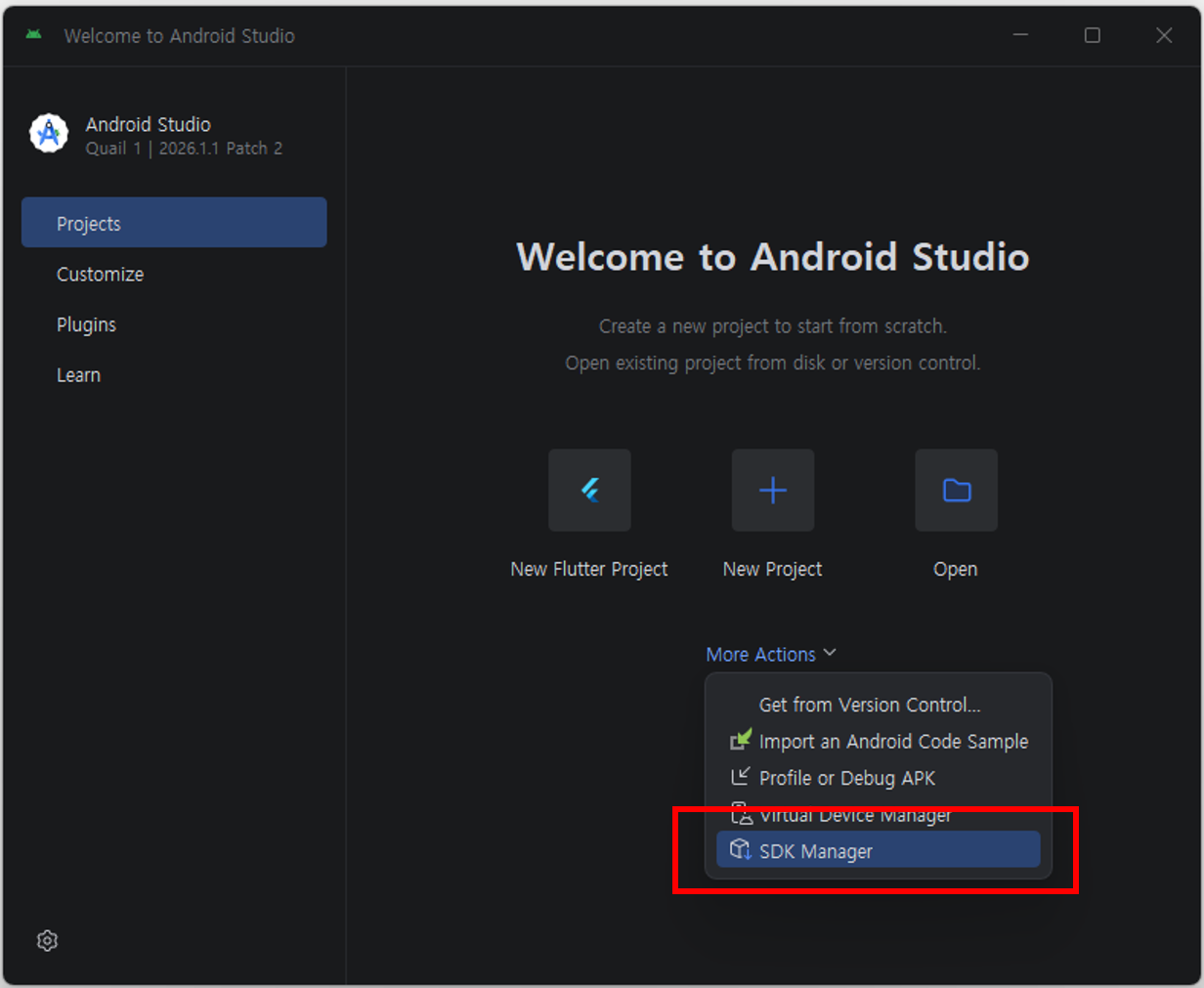Open the Plugins tab
Viewport: 1204px width, 988px height.
pos(174,324)
